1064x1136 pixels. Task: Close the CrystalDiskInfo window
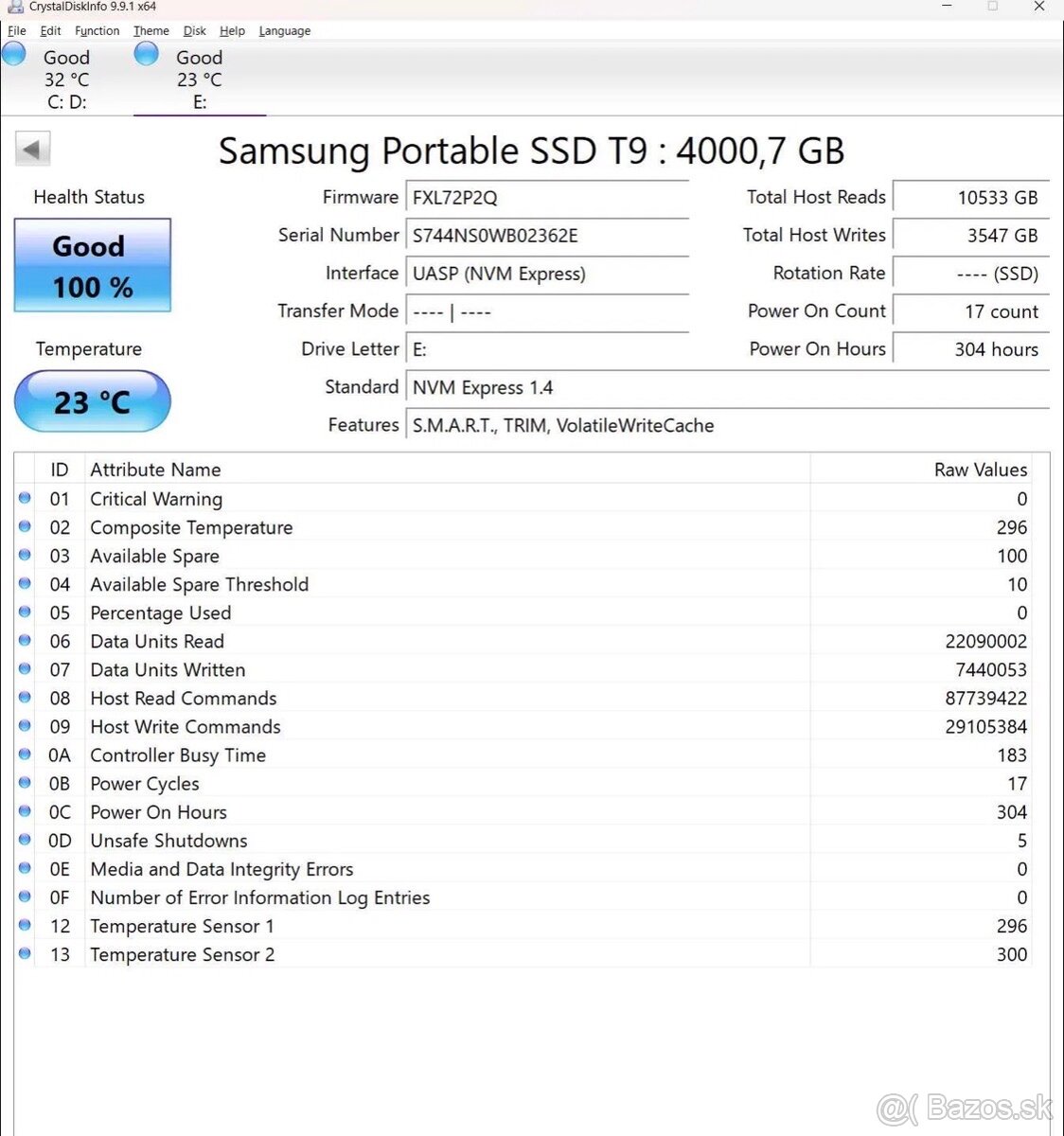pyautogui.click(x=1038, y=7)
